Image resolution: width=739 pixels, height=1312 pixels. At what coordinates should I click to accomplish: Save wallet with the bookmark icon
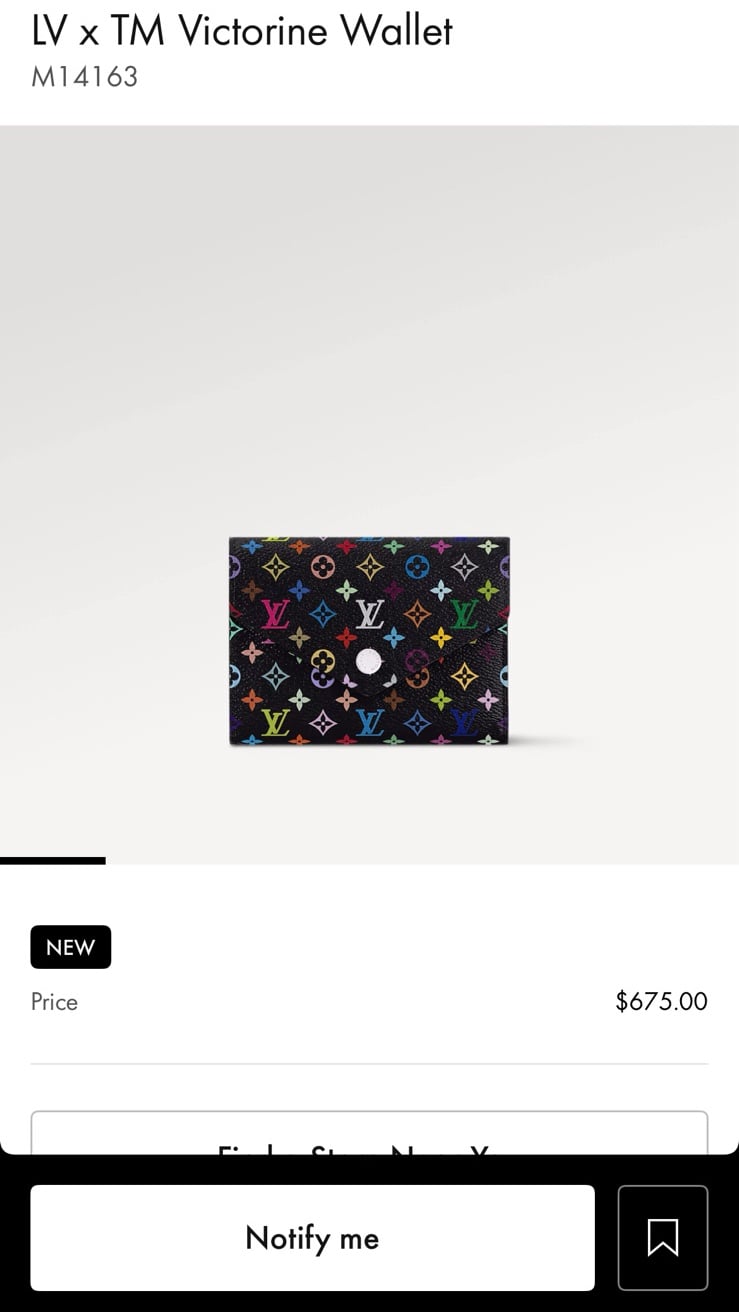[x=662, y=1238]
